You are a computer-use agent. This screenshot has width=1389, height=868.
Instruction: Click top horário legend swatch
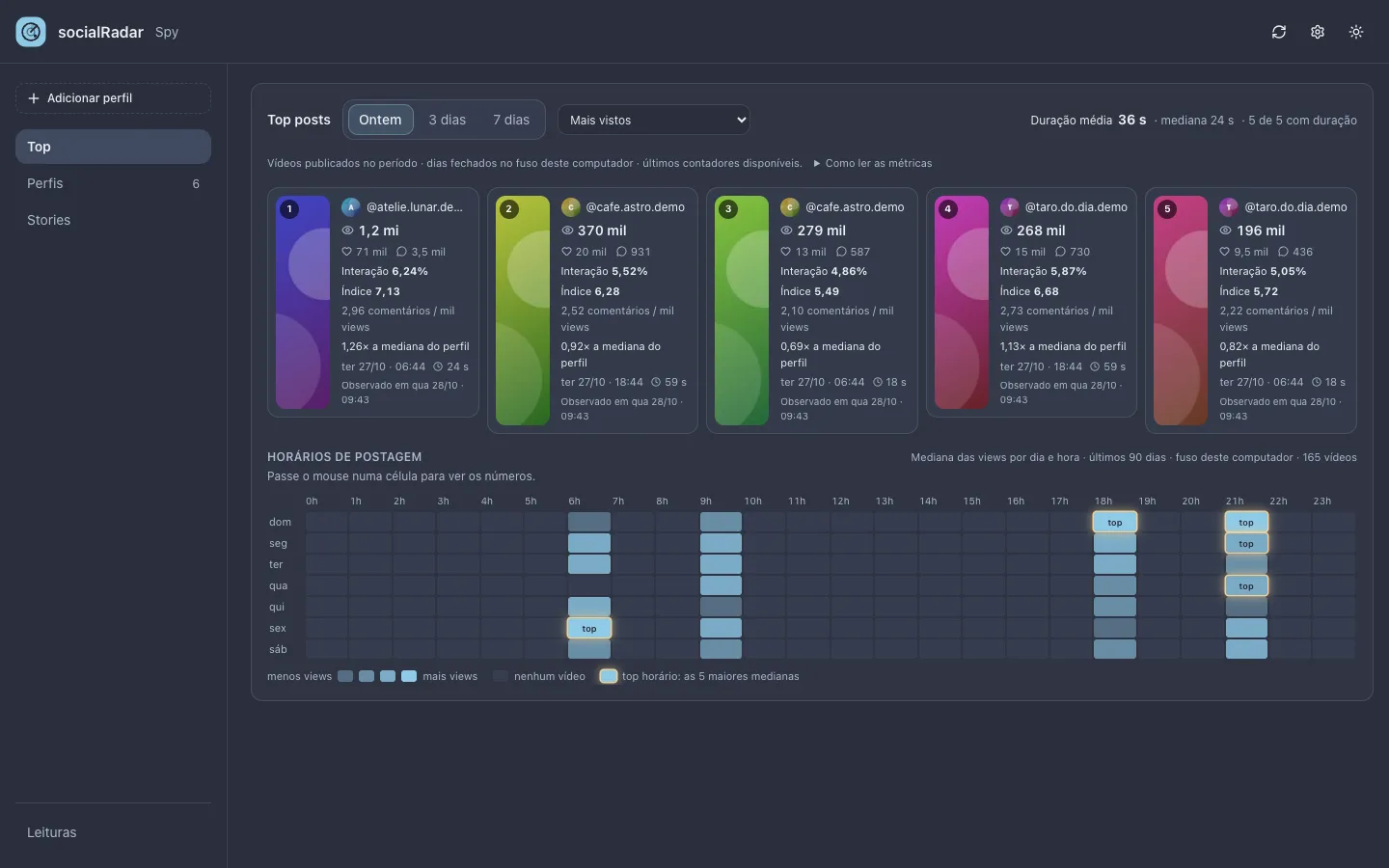tap(609, 676)
